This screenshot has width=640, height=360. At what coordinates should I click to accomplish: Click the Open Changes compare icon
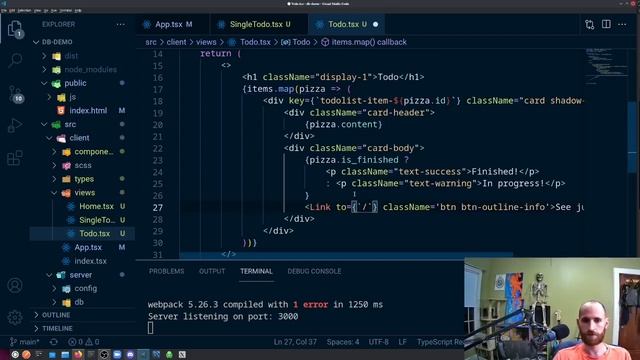[x=589, y=24]
